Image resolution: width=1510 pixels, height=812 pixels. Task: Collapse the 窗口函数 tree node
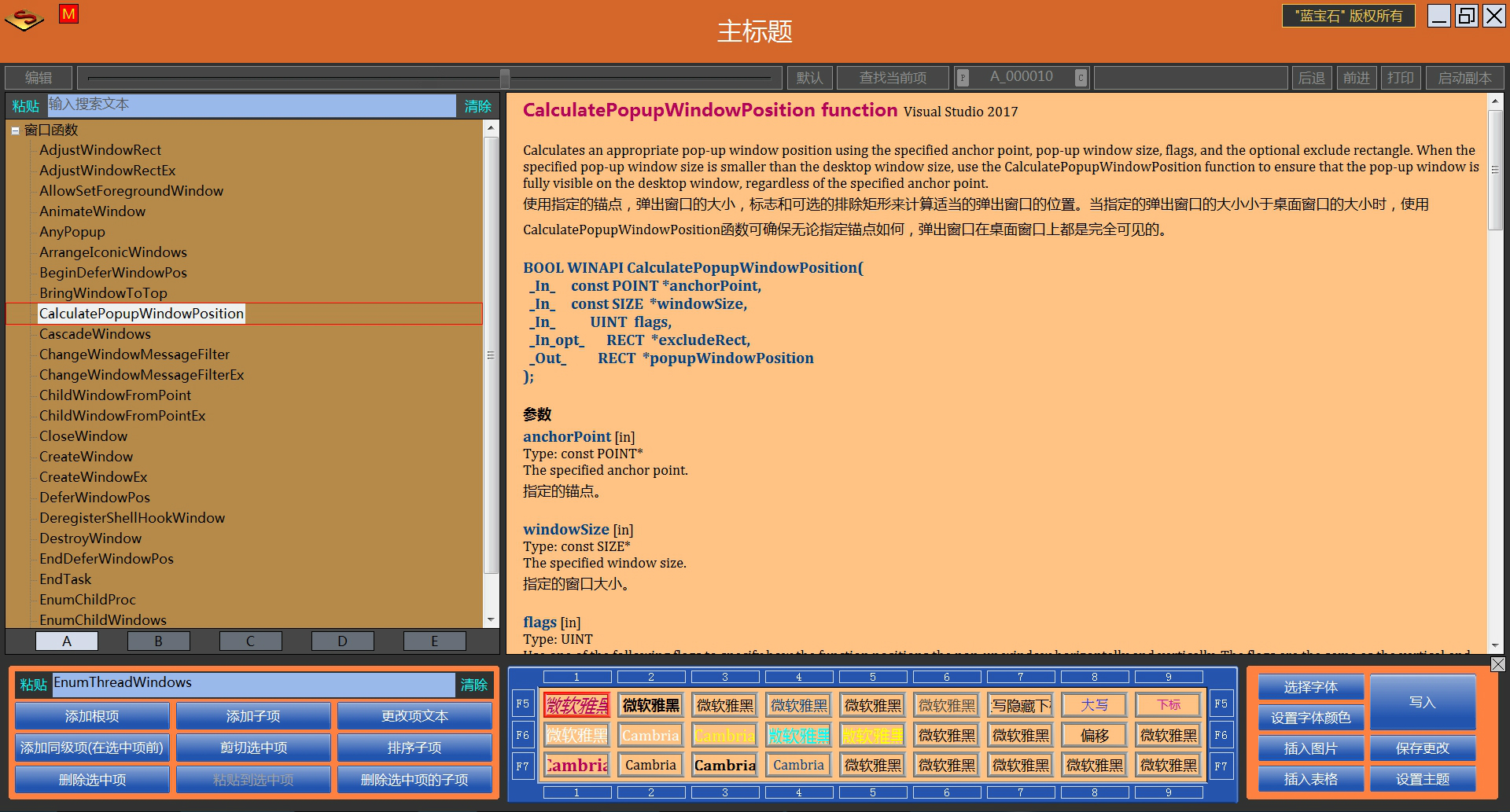click(15, 130)
